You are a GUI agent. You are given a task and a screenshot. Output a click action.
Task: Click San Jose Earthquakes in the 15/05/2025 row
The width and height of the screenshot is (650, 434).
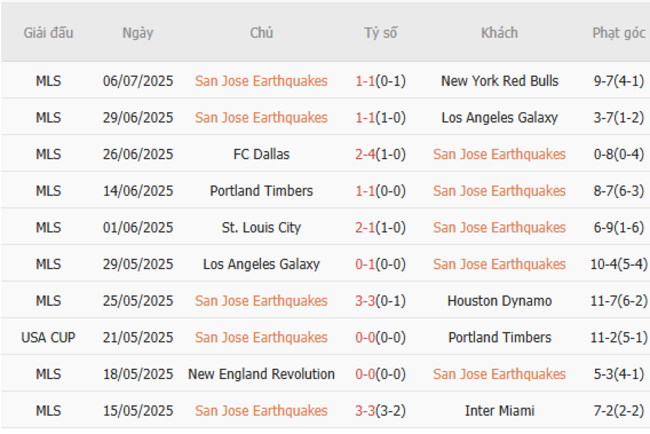click(x=261, y=411)
